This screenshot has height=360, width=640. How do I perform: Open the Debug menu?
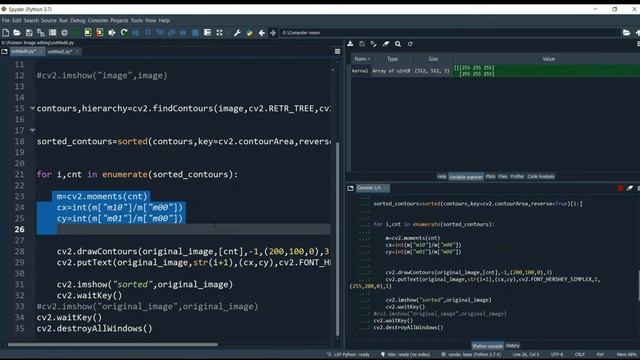(78, 20)
